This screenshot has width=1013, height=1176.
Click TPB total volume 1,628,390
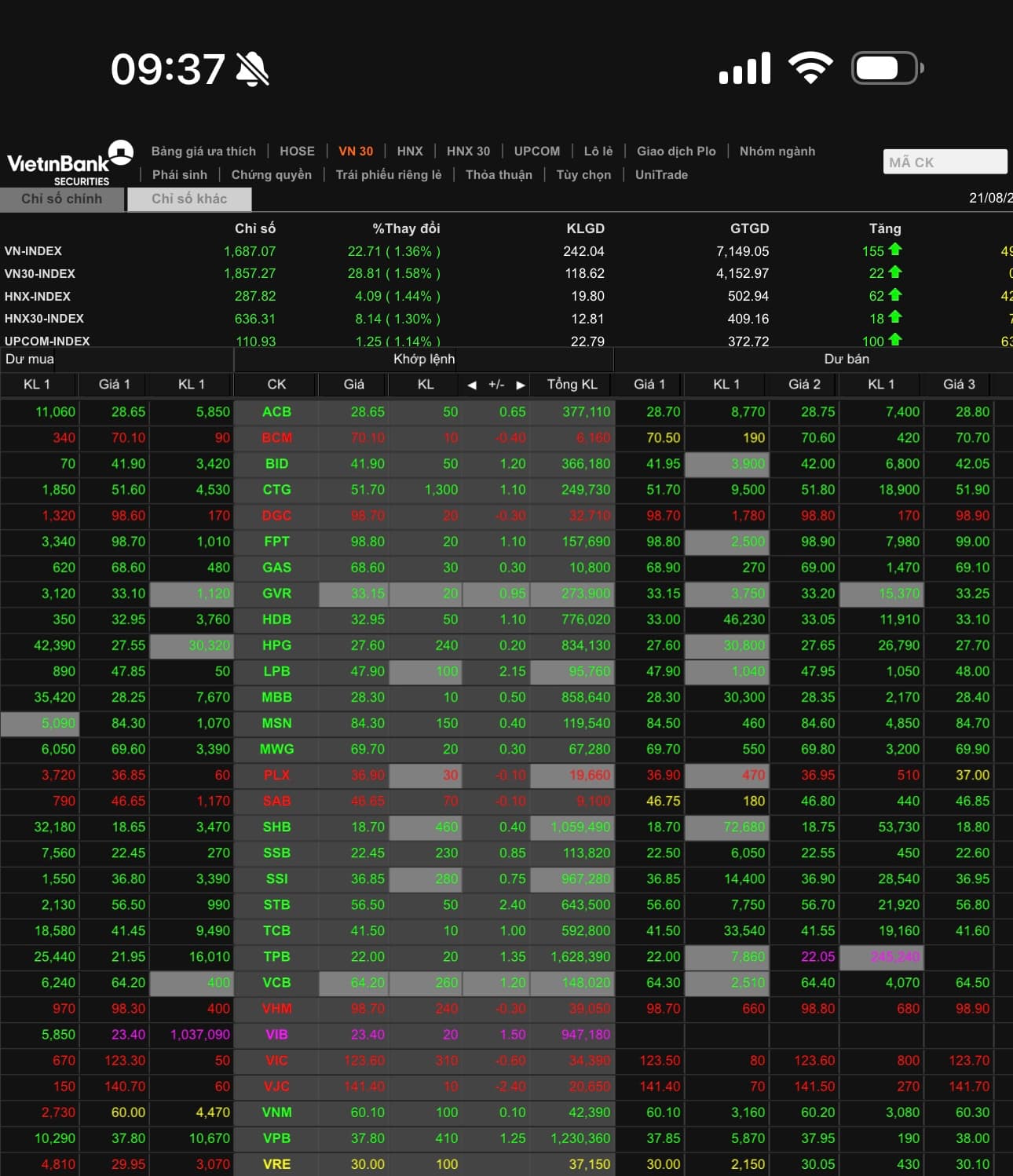(x=580, y=956)
